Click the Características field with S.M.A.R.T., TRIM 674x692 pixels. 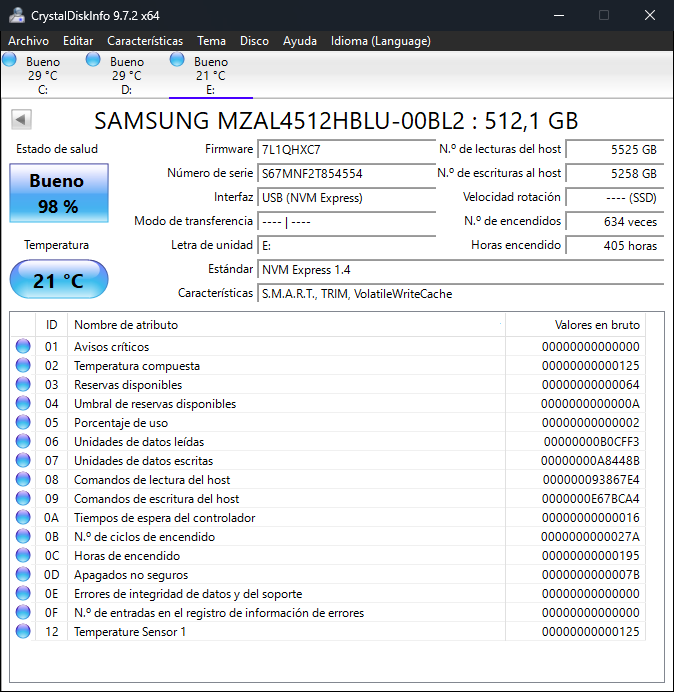coord(461,293)
